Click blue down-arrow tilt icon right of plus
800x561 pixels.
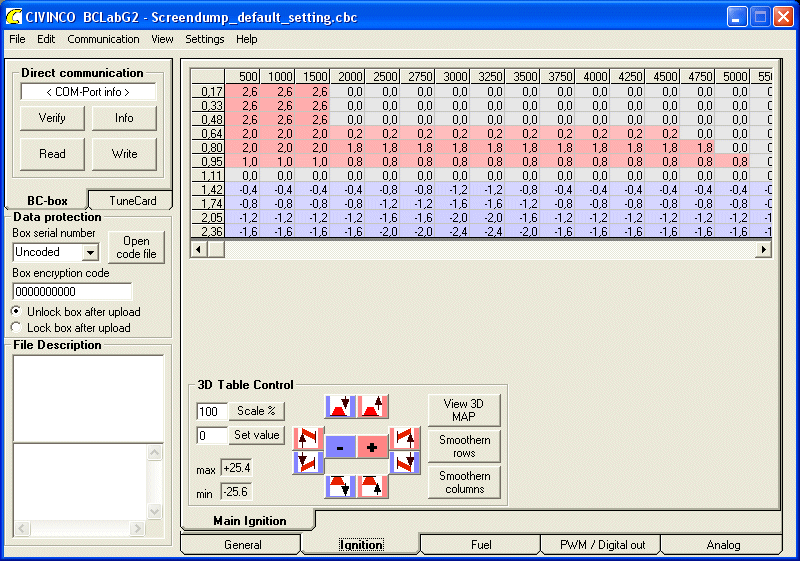coord(405,462)
